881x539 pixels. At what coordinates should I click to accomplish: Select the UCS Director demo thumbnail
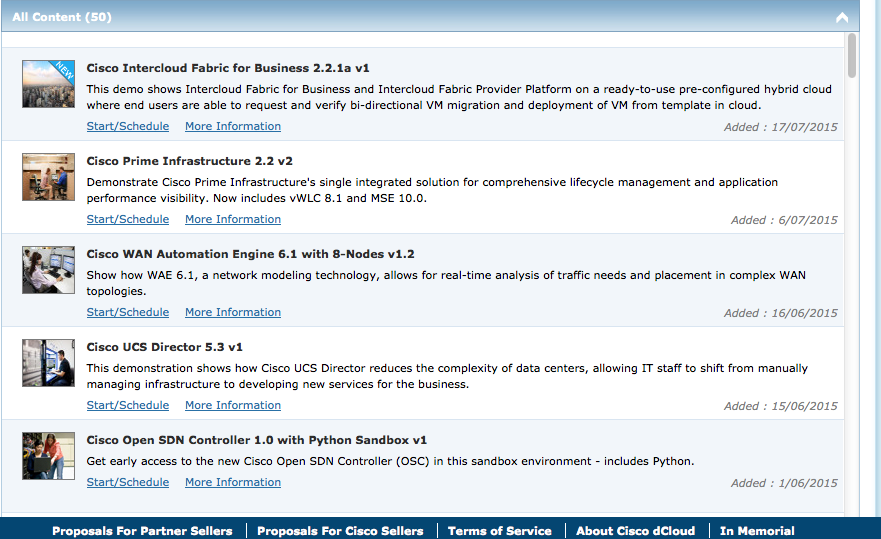click(x=48, y=363)
